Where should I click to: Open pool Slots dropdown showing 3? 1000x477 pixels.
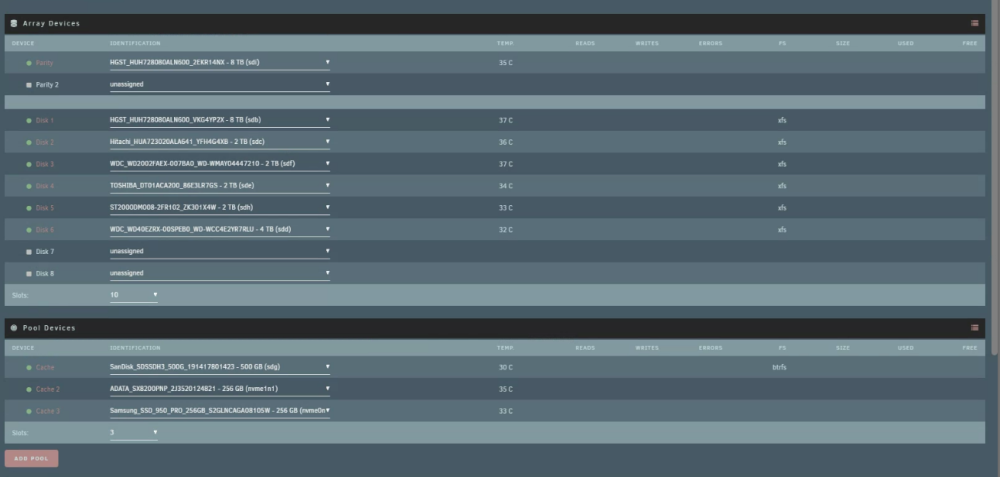click(134, 432)
